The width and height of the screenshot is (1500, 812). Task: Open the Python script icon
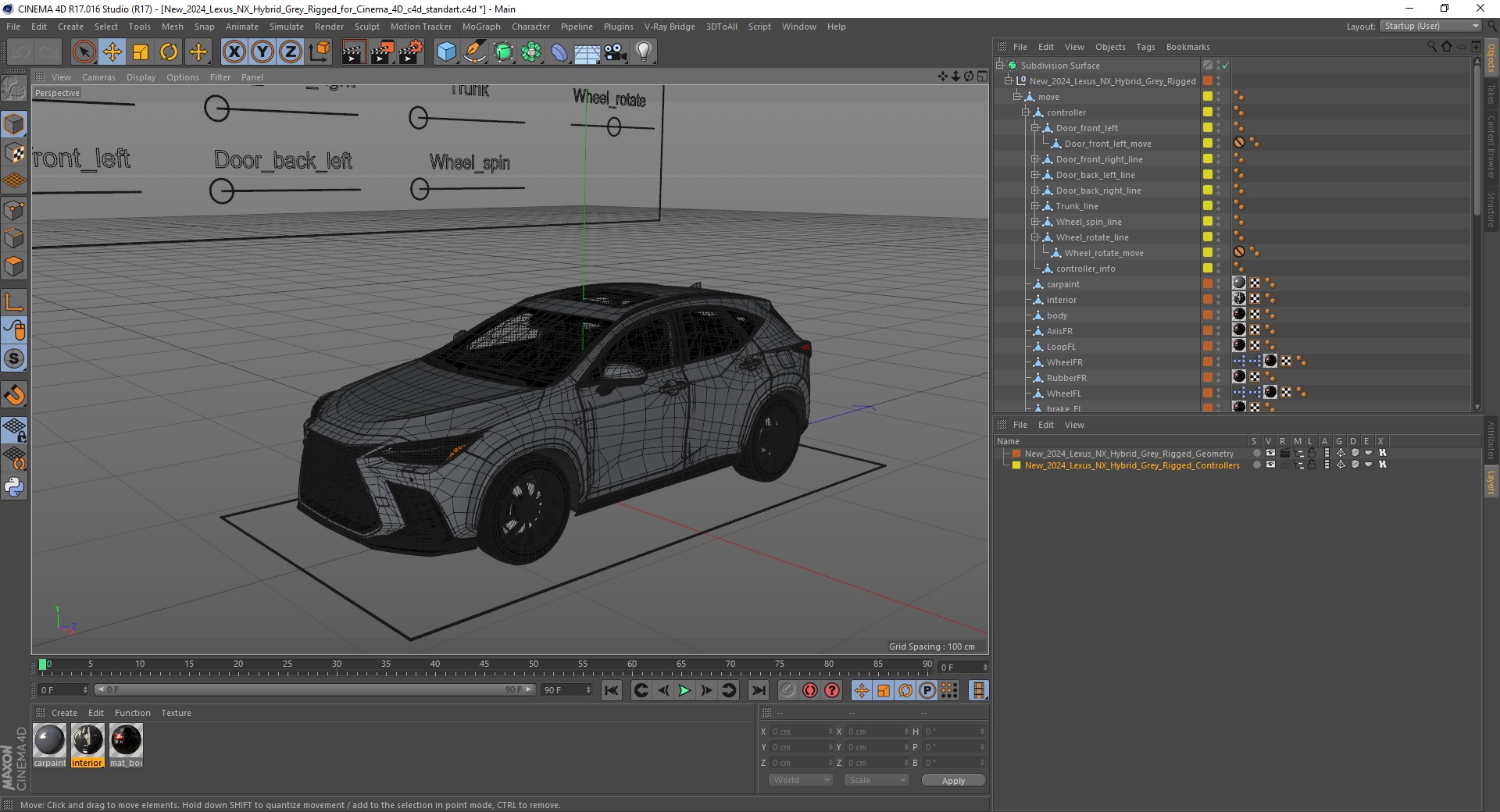coord(14,487)
